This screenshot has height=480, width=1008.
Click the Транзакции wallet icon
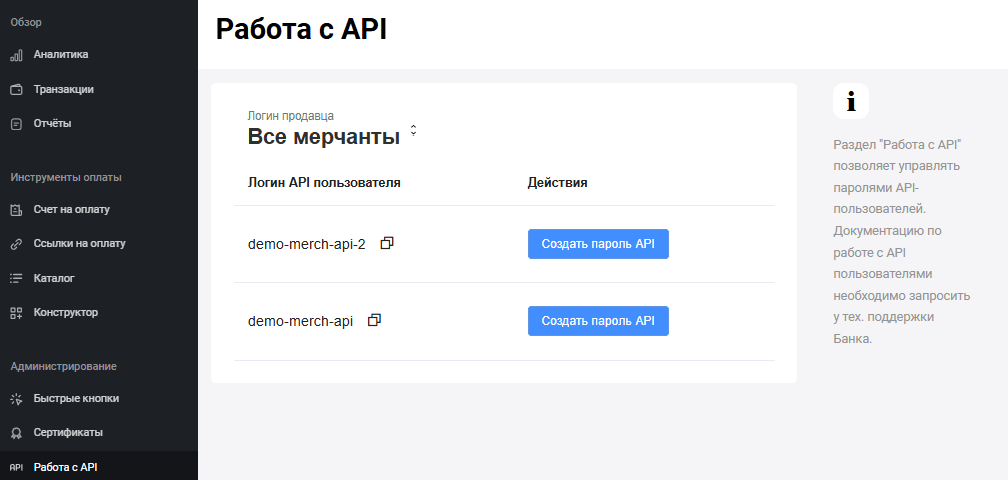16,89
